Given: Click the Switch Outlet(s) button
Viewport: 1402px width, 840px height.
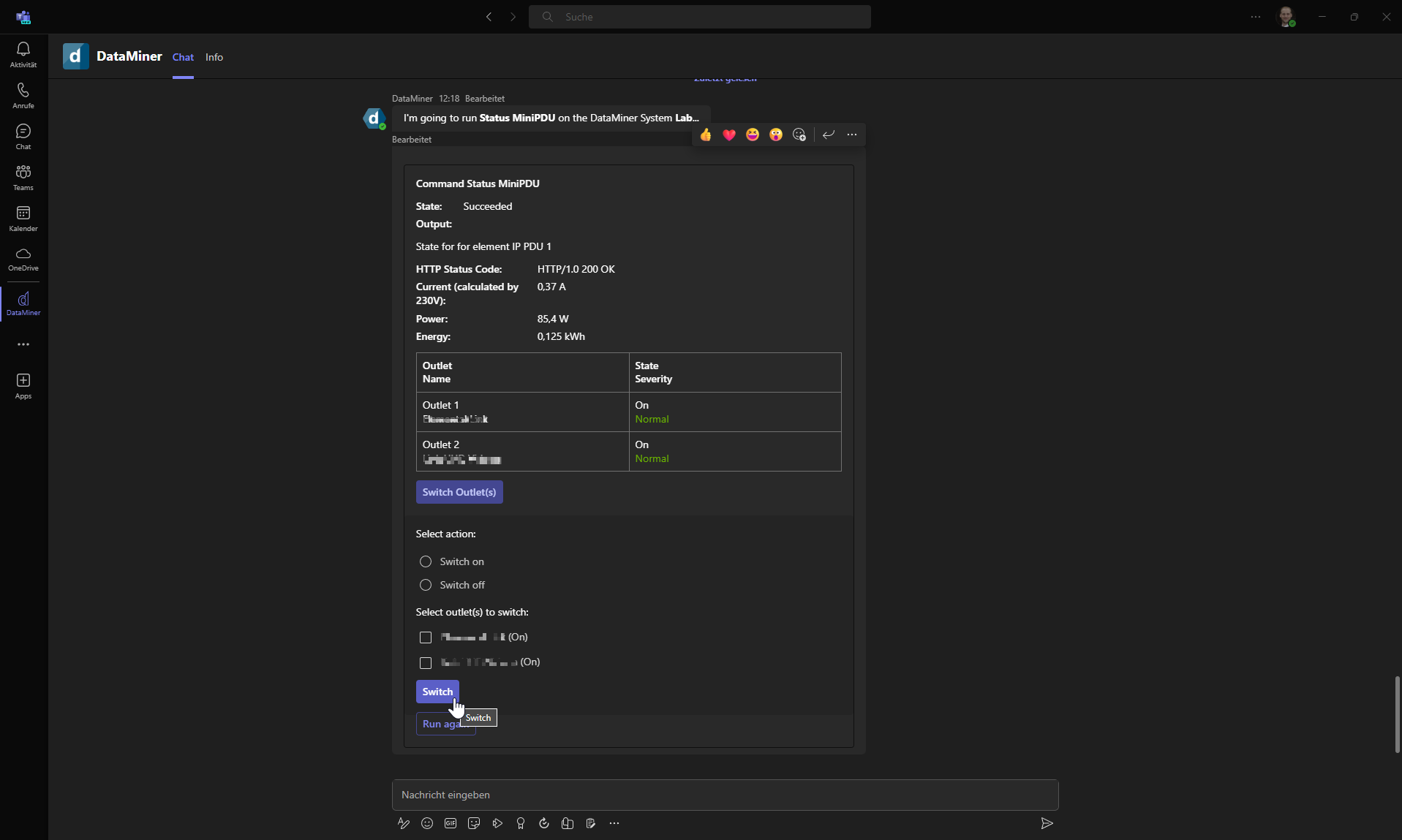Looking at the screenshot, I should pyautogui.click(x=459, y=492).
